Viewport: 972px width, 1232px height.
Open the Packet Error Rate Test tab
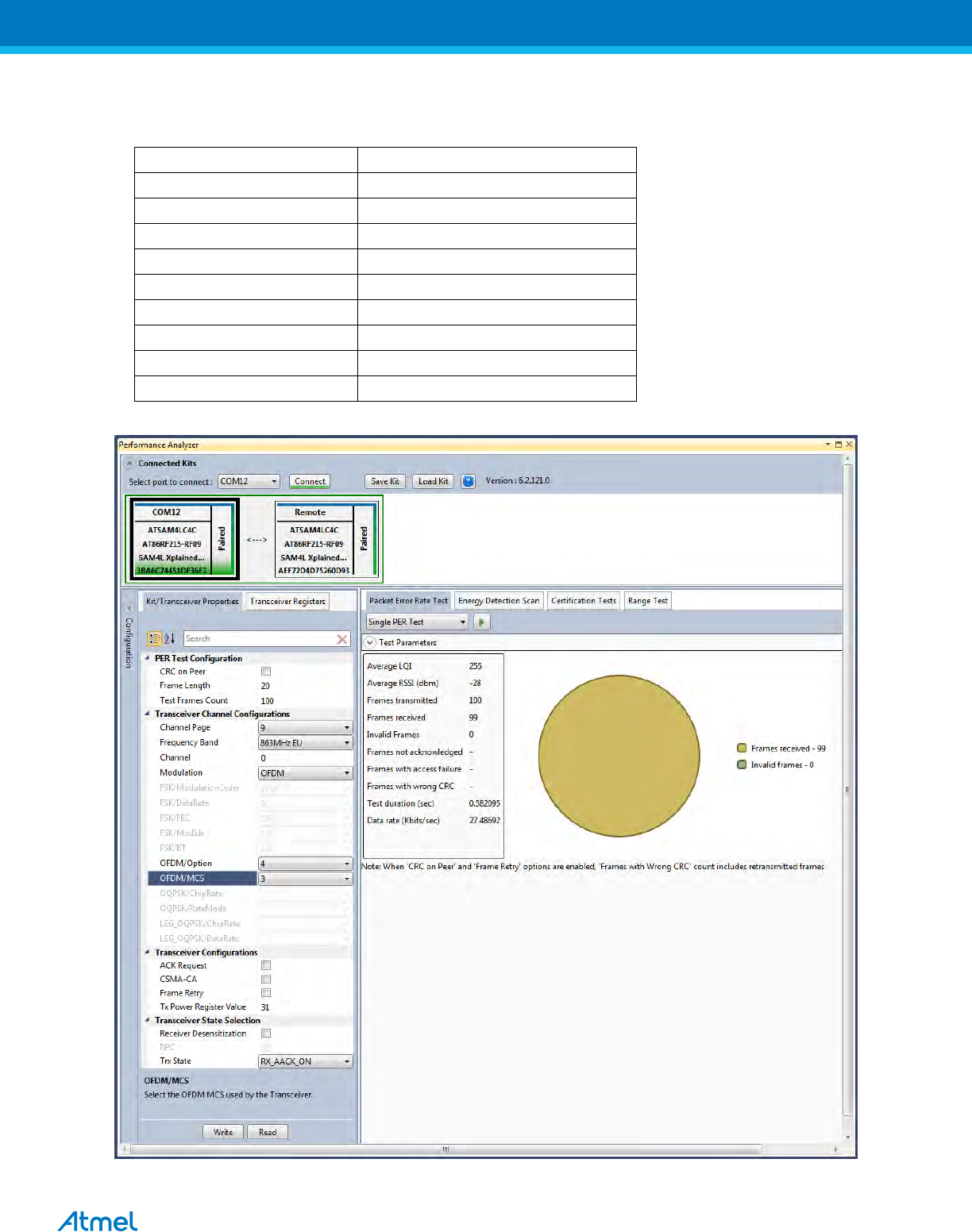coord(408,601)
